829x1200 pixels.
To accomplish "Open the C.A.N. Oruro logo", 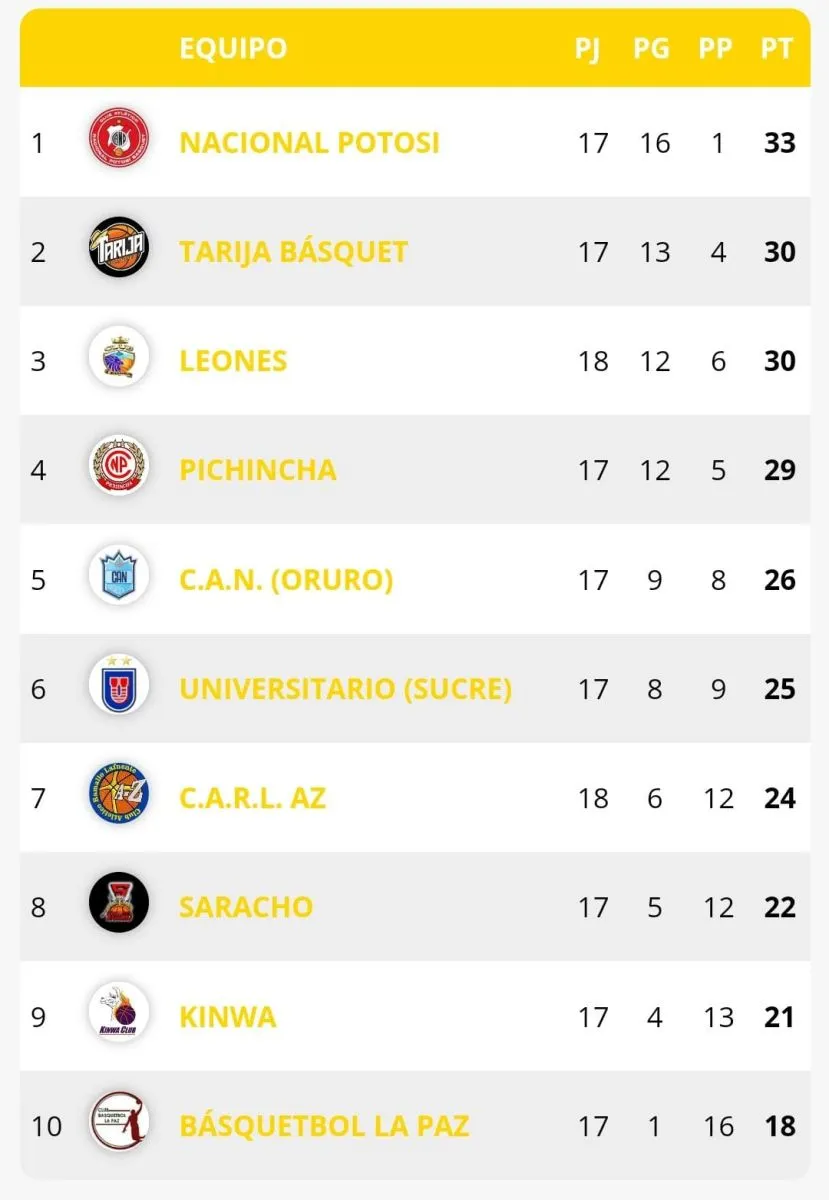I will [119, 579].
